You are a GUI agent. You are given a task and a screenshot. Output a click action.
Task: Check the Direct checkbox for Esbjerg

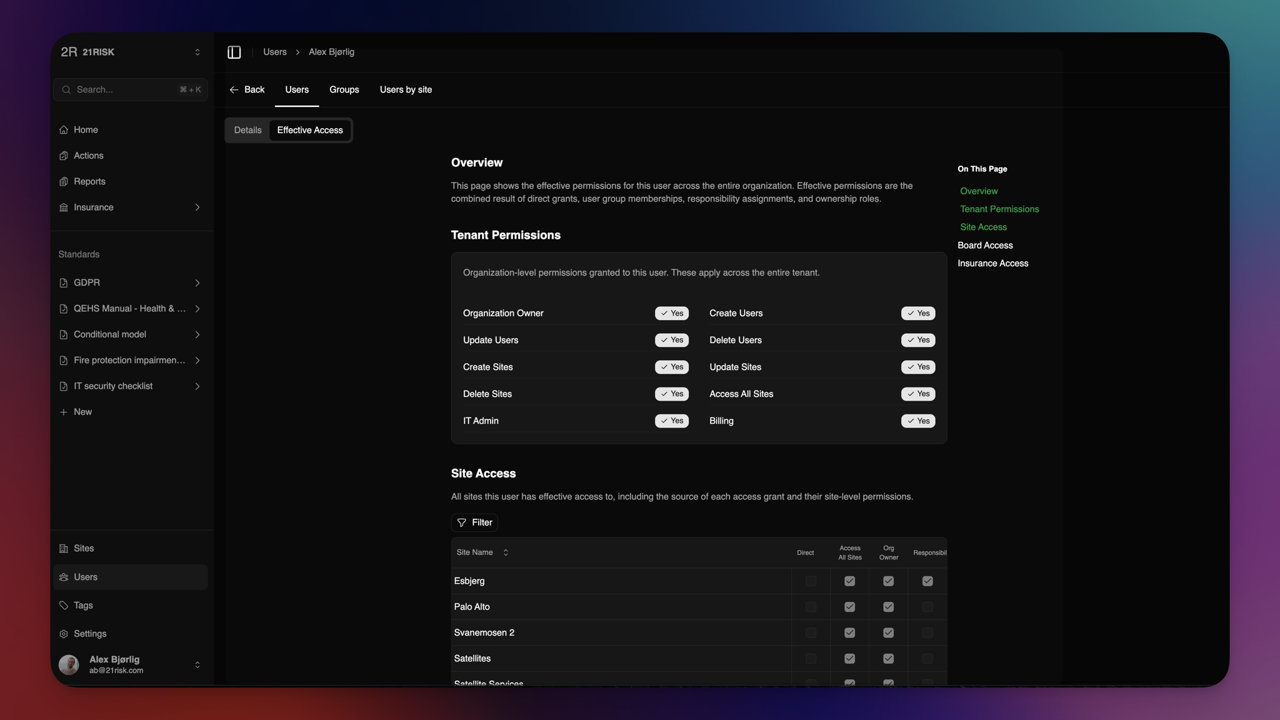click(x=811, y=580)
